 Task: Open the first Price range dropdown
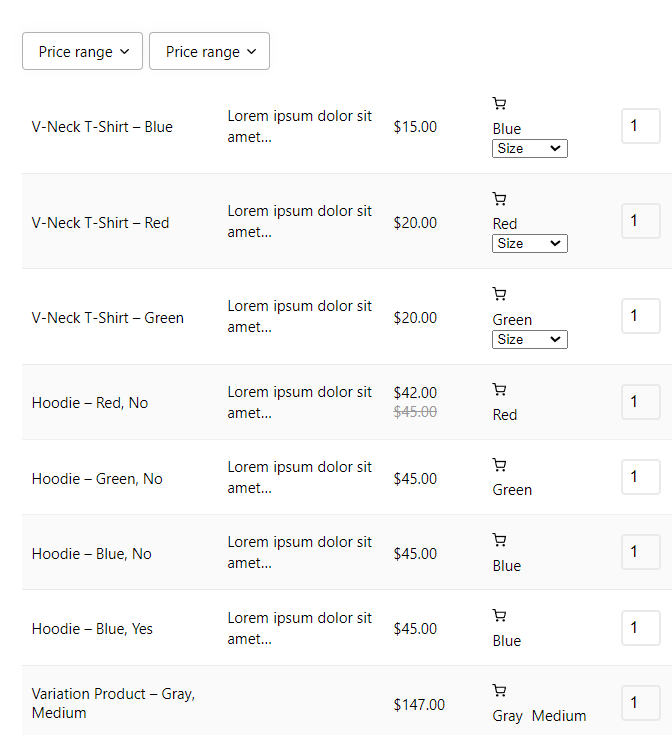[82, 51]
